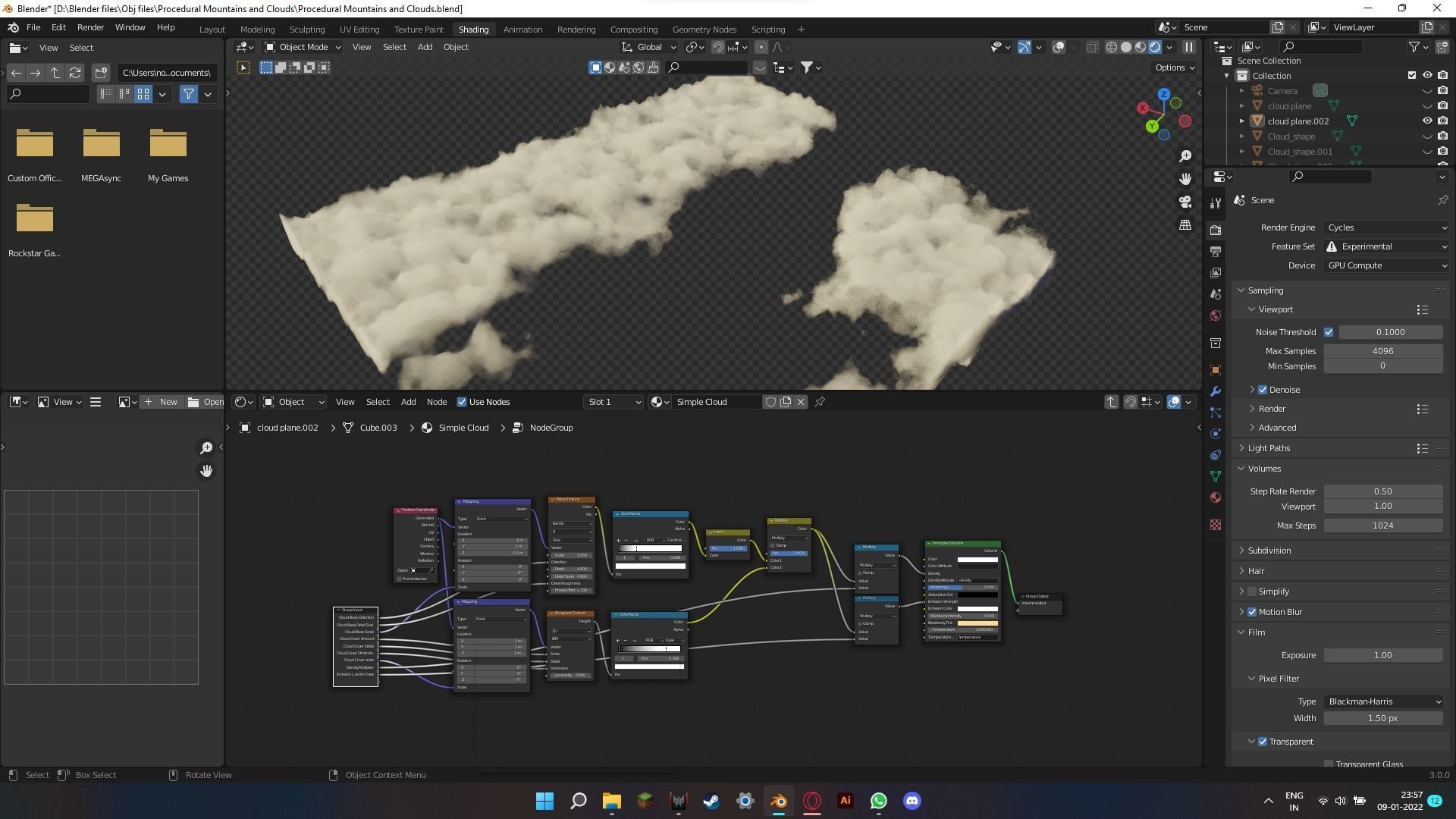Image resolution: width=1456 pixels, height=819 pixels.
Task: Click the viewport Options button
Action: point(1175,67)
